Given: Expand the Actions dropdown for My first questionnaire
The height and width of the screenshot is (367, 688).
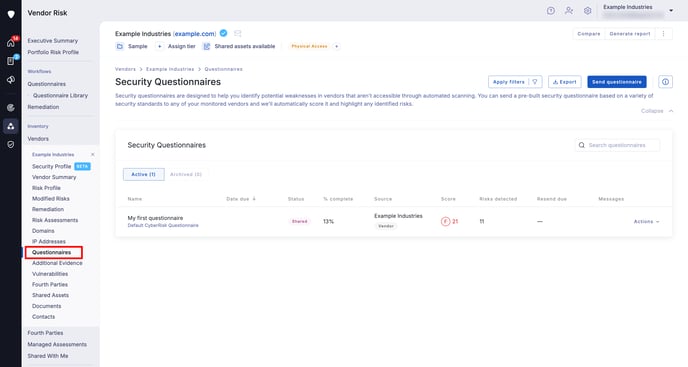Looking at the screenshot, I should click(646, 222).
